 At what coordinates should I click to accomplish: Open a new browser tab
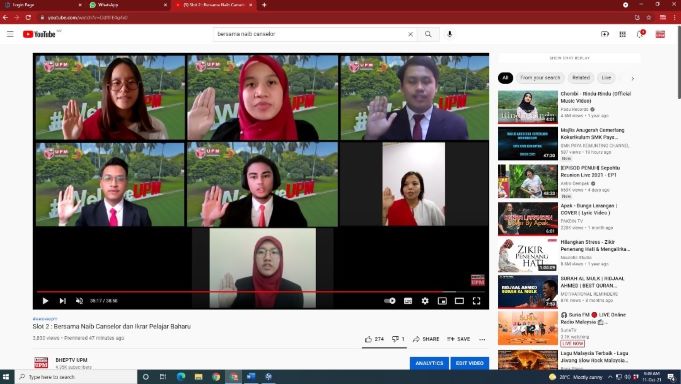pyautogui.click(x=264, y=5)
